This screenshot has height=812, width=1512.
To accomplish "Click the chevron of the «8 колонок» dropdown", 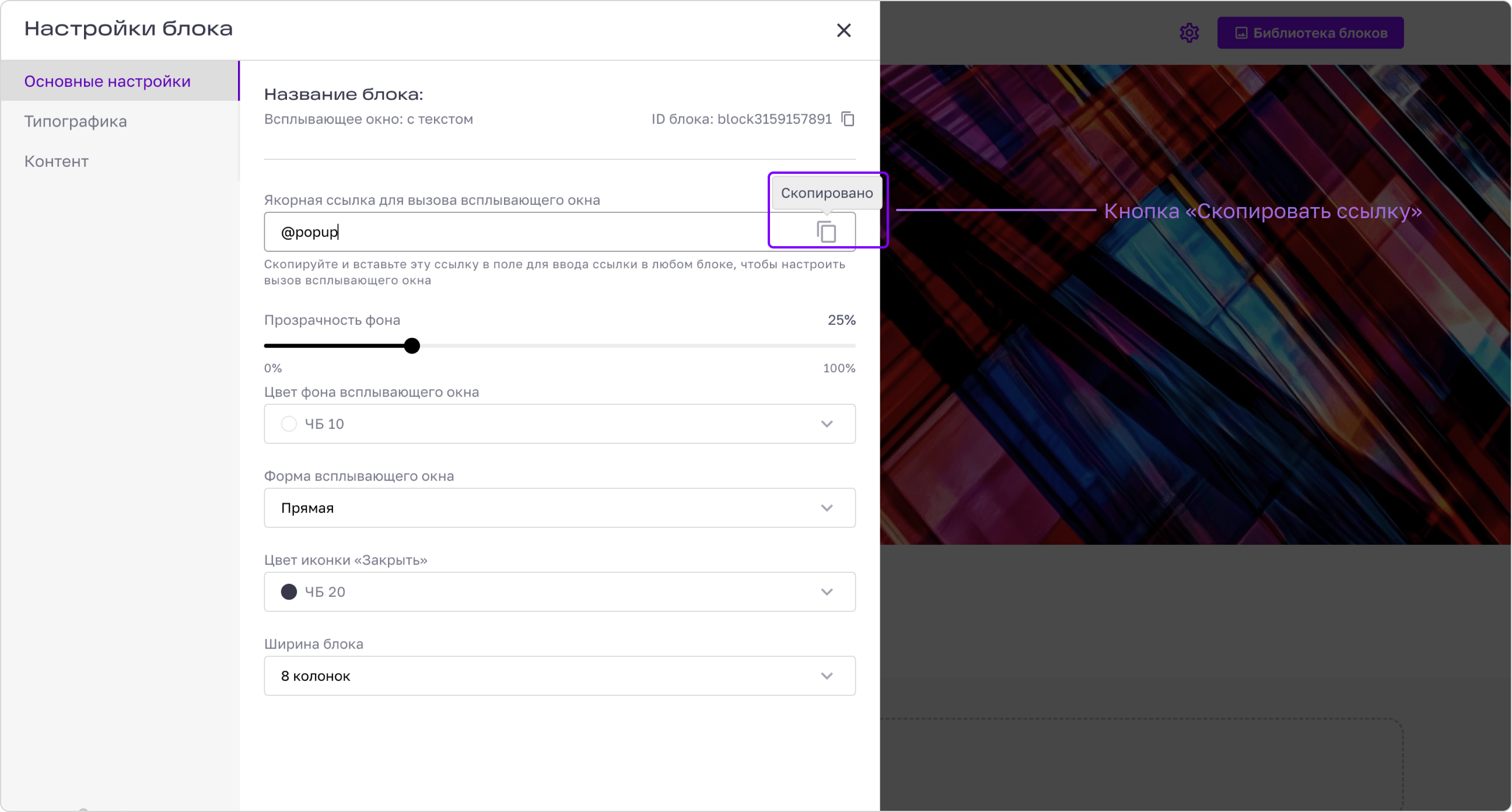I will pyautogui.click(x=827, y=675).
